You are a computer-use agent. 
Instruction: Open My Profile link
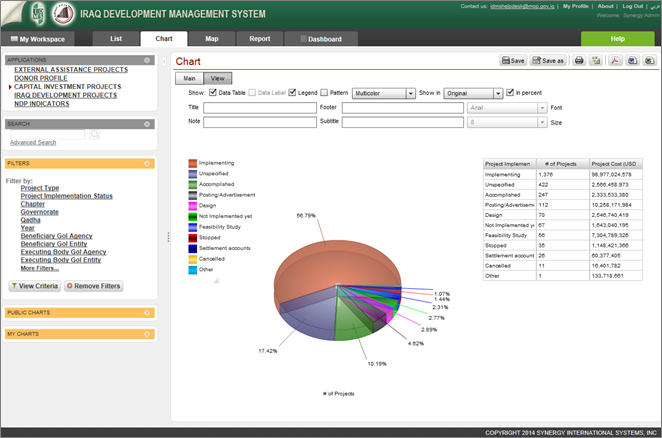(x=575, y=6)
